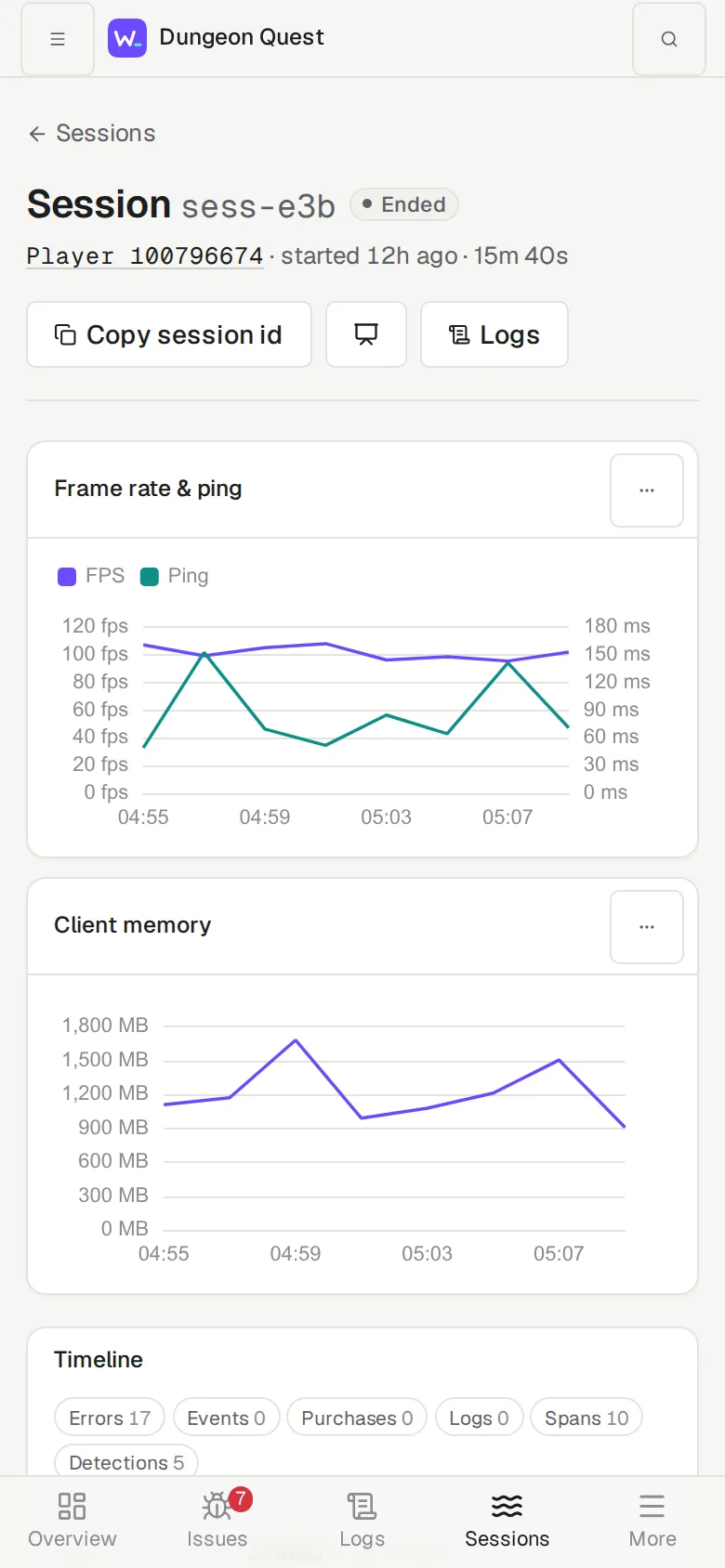Click the ping peak near 05:07

(x=507, y=663)
